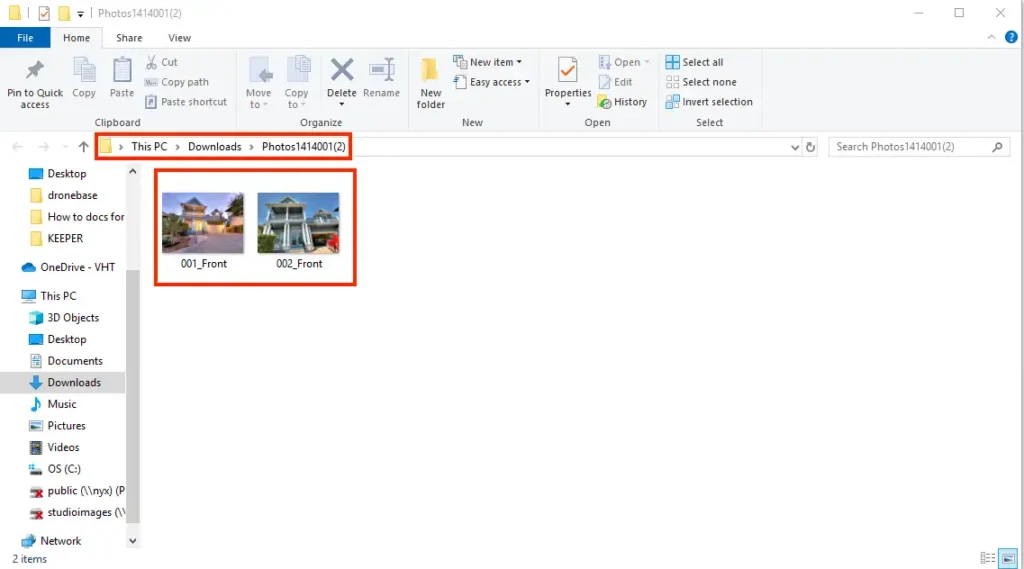Rename the selected file

pyautogui.click(x=381, y=78)
